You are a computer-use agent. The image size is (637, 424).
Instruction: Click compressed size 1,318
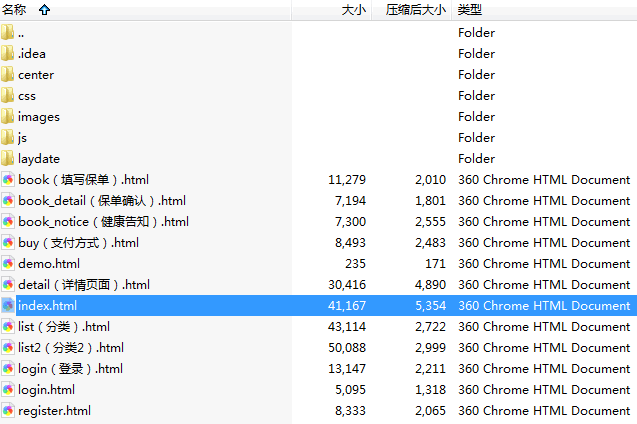click(431, 390)
